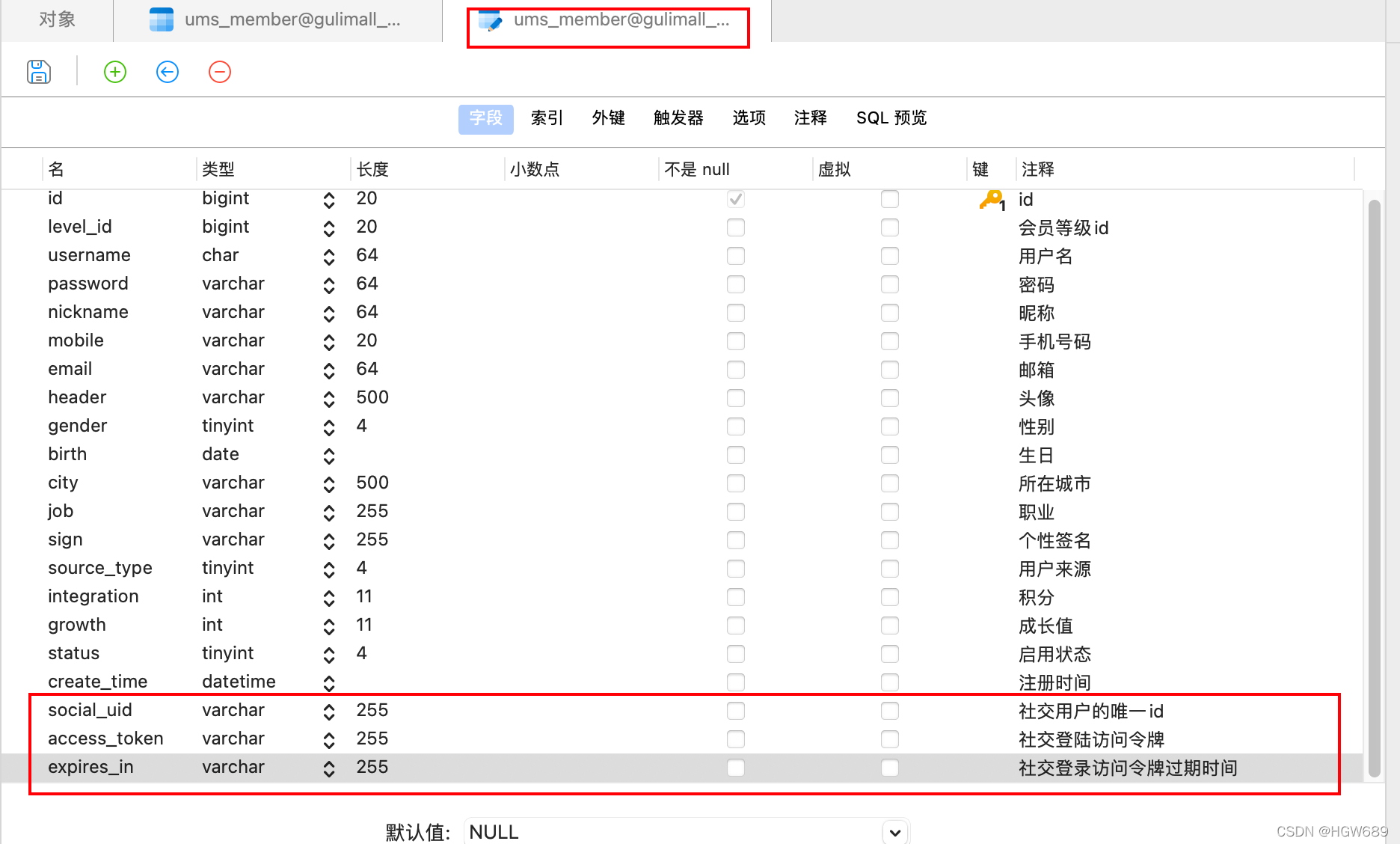The height and width of the screenshot is (844, 1400).
Task: Select the source_type field name
Action: (100, 568)
